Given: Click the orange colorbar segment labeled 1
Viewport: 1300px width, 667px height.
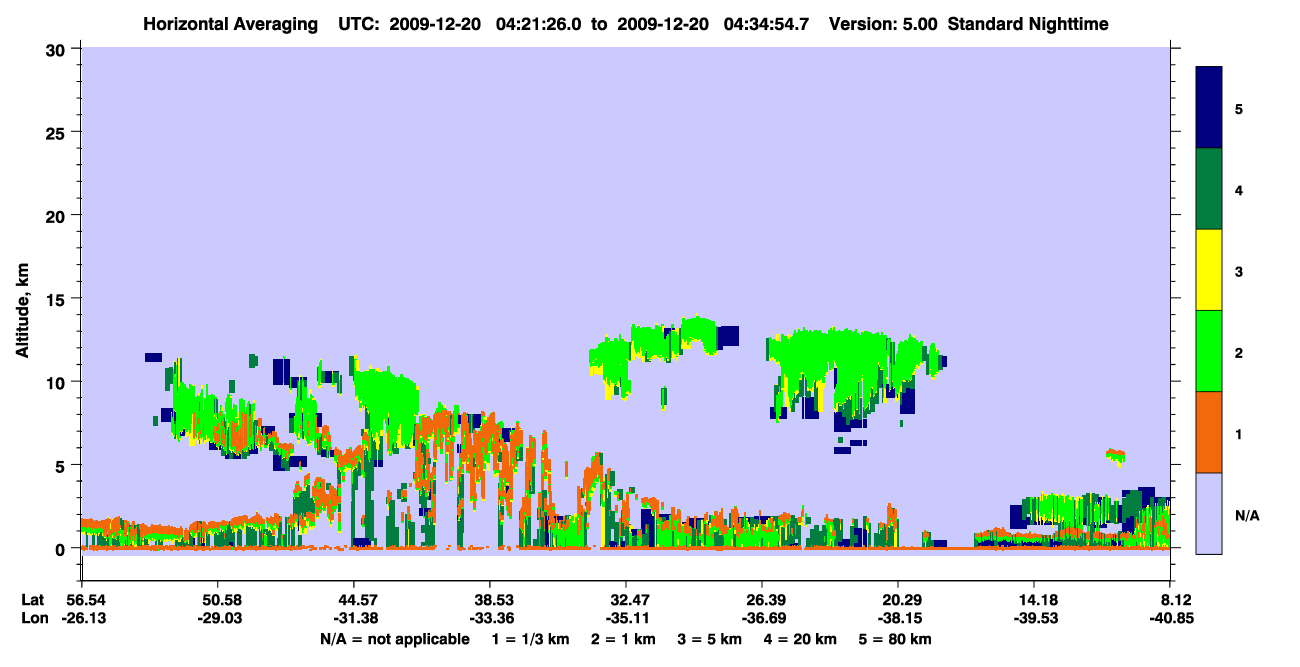Looking at the screenshot, I should (x=1209, y=432).
